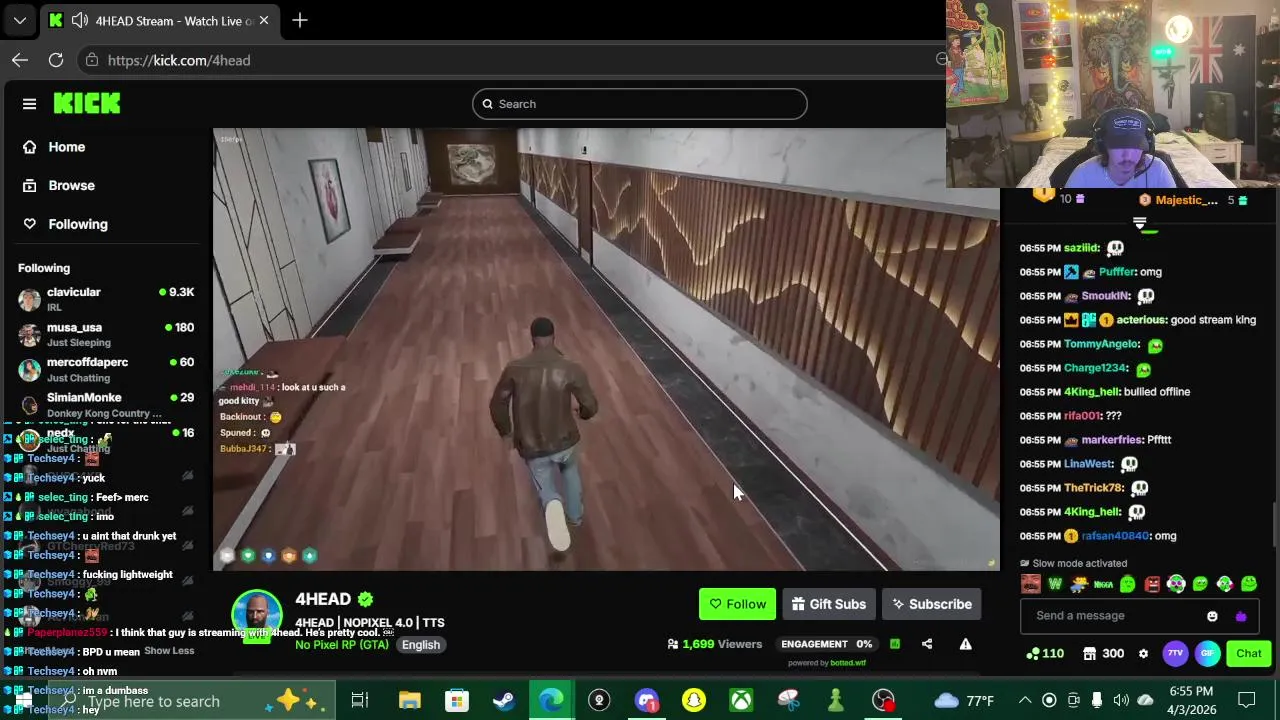The image size is (1280, 720).
Task: Open the GIF picker
Action: [1207, 654]
